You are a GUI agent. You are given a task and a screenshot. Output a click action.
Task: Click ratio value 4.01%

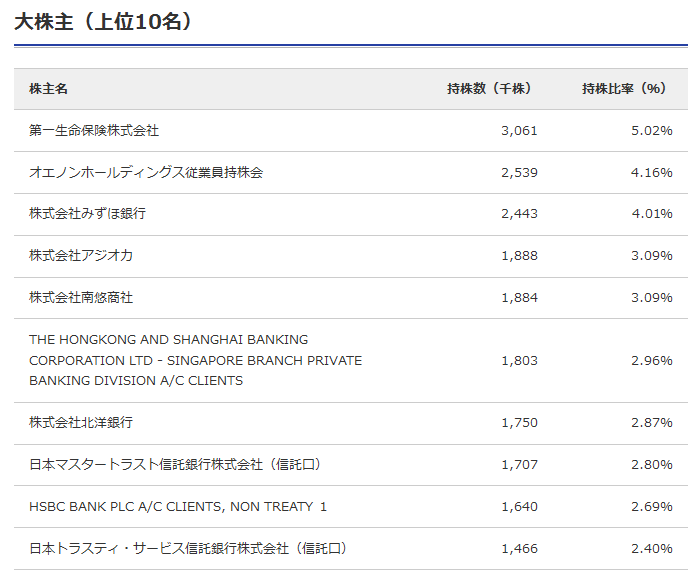pos(652,214)
